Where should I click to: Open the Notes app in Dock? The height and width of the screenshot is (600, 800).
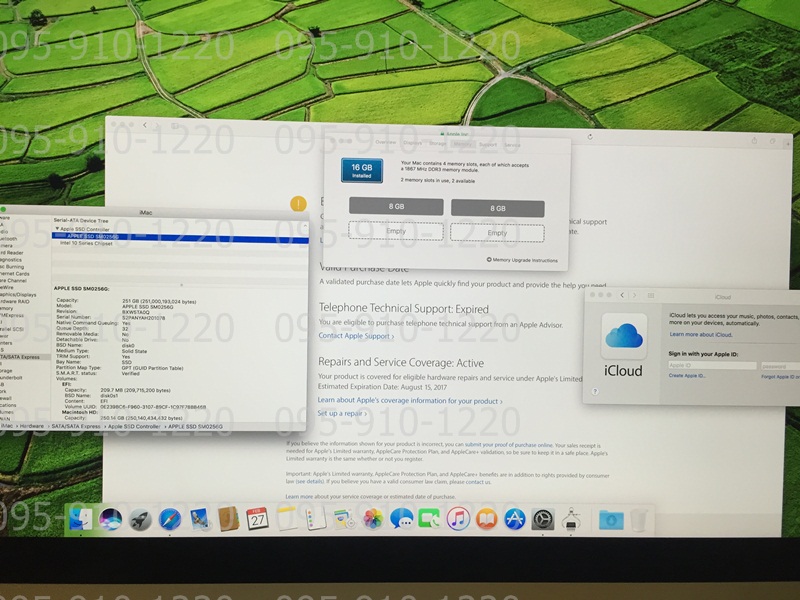coord(287,519)
